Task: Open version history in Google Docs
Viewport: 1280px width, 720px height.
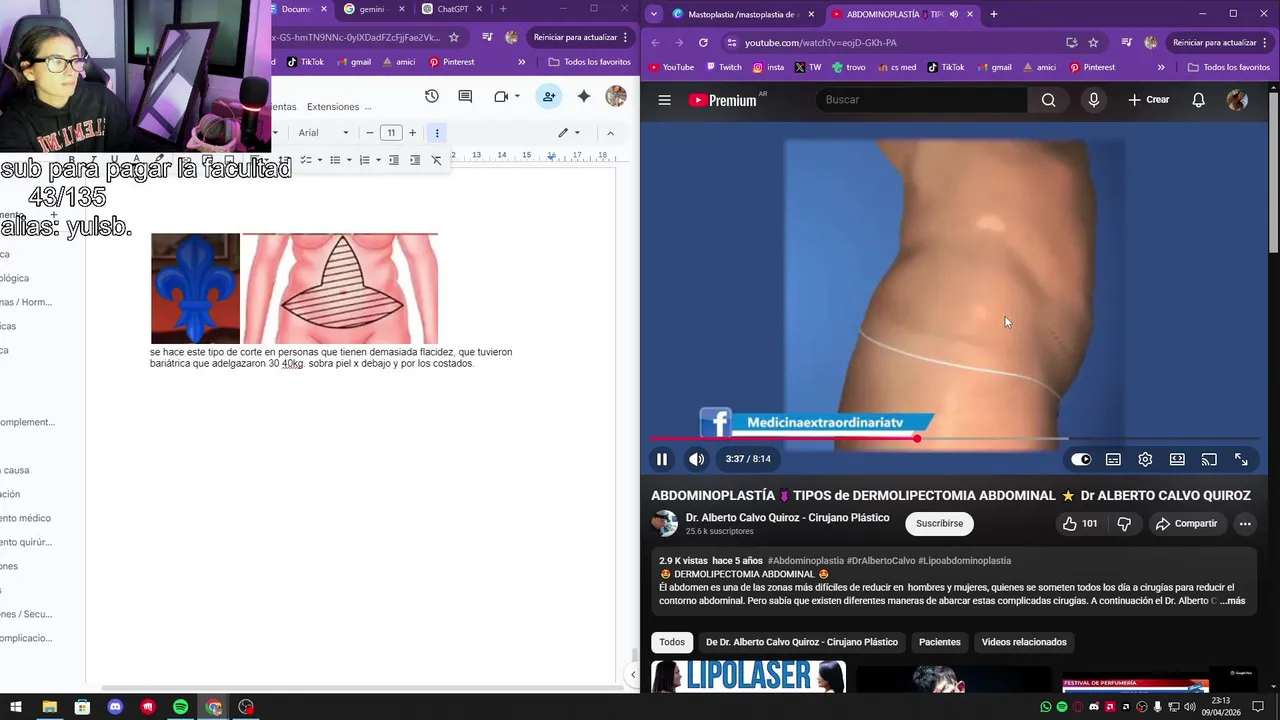Action: (431, 96)
